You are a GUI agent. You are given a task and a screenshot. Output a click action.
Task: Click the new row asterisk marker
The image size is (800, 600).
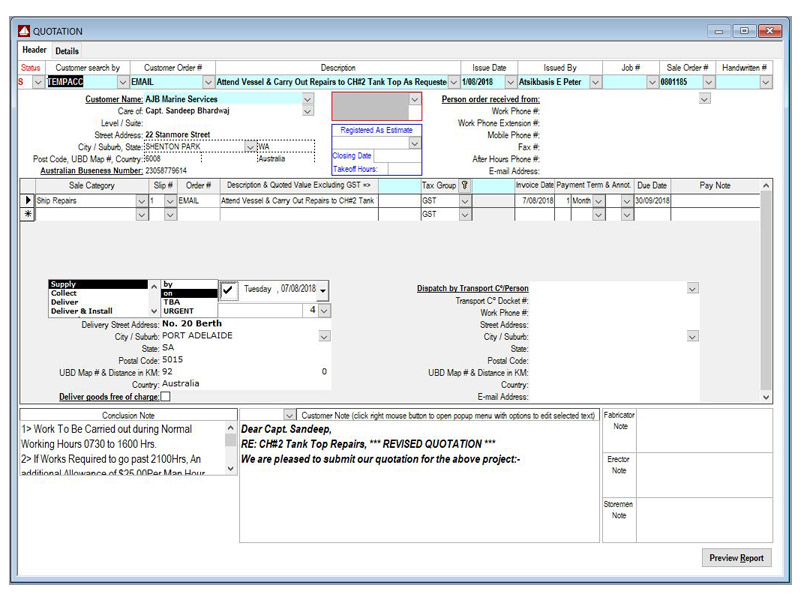[28, 214]
